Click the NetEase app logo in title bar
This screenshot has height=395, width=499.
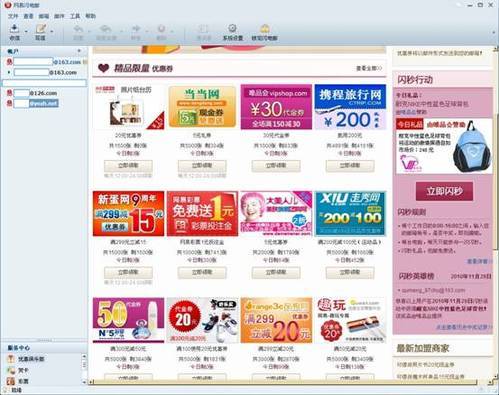coord(7,5)
